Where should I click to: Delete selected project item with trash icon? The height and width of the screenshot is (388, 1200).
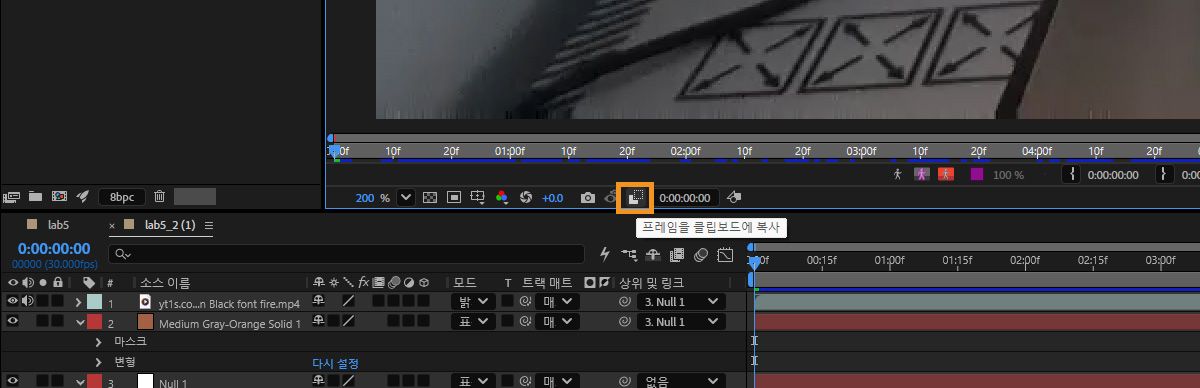pyautogui.click(x=159, y=197)
